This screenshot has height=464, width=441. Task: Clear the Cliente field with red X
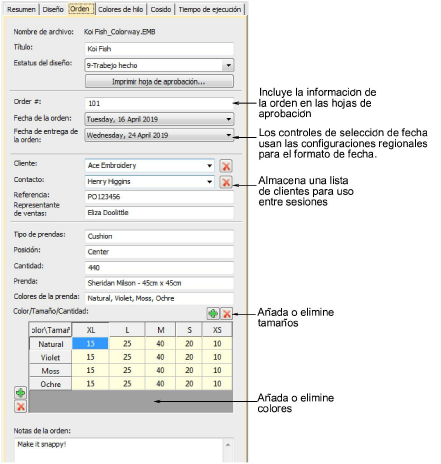coord(226,166)
